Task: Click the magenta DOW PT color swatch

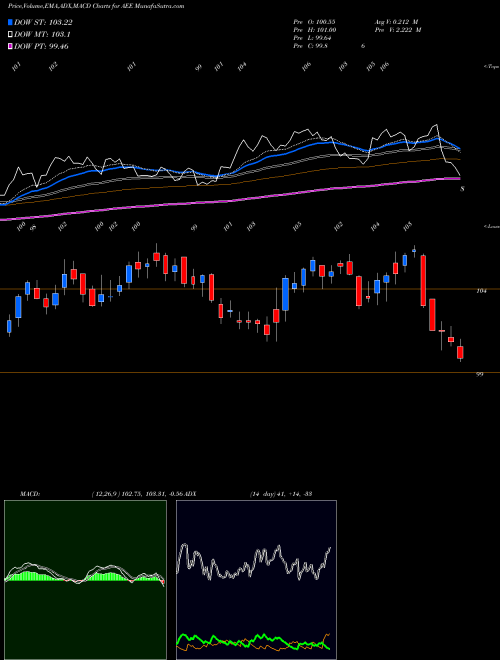Action: 10,46
